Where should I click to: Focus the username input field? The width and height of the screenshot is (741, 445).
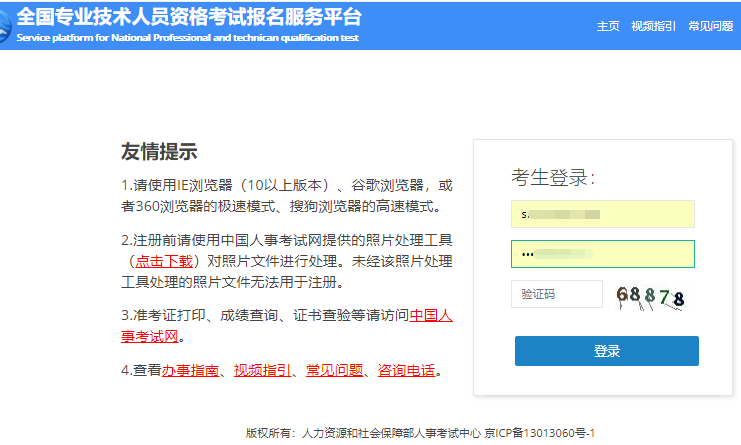tap(602, 214)
